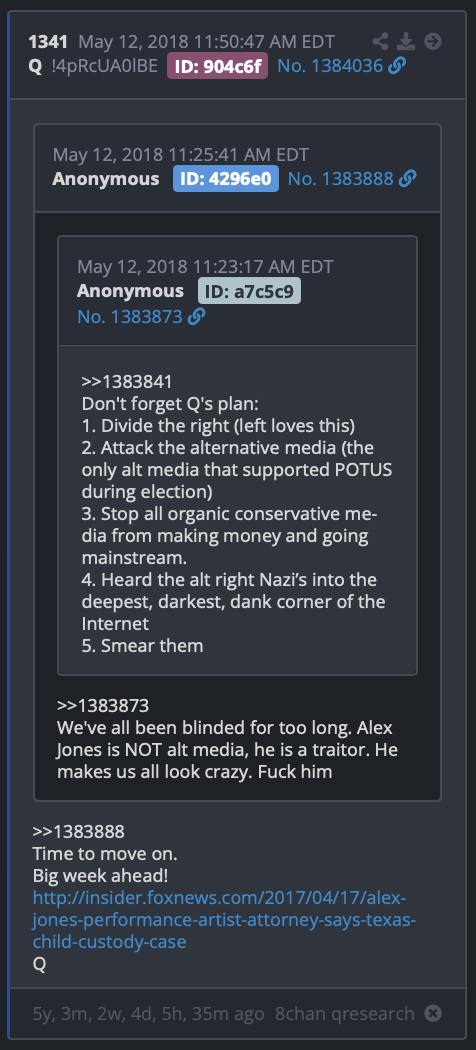The width and height of the screenshot is (476, 1050).
Task: Click the share icon in post header
Action: 380,42
